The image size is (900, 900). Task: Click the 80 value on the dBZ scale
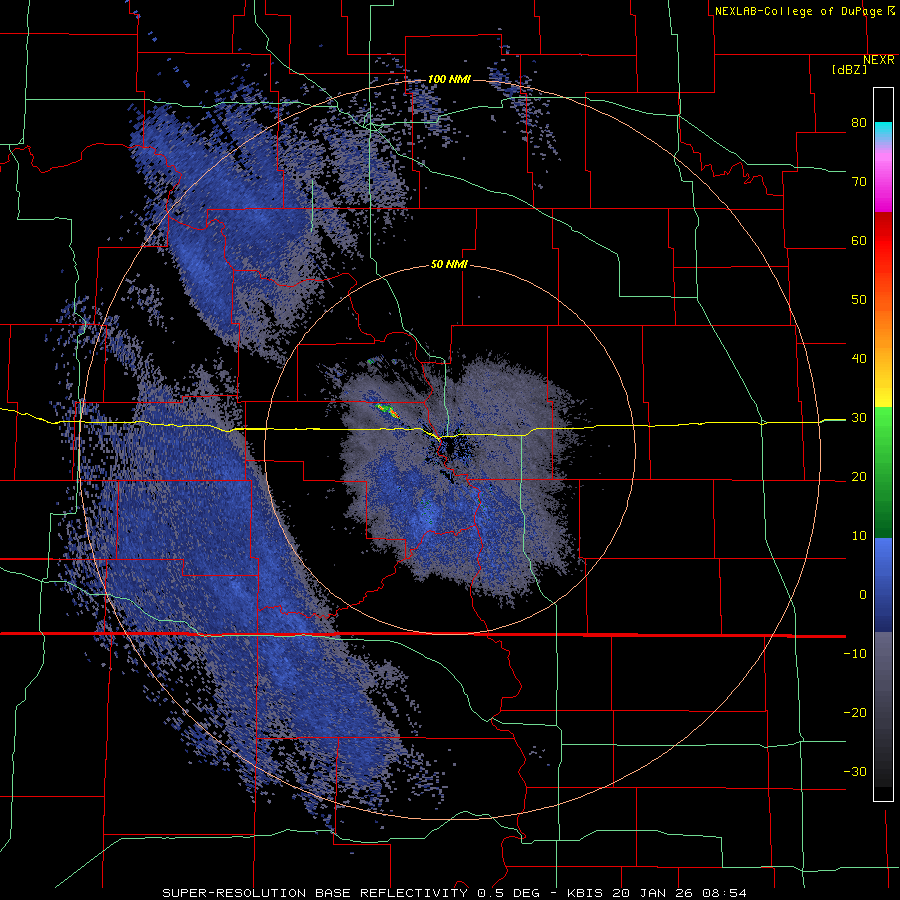click(x=859, y=122)
